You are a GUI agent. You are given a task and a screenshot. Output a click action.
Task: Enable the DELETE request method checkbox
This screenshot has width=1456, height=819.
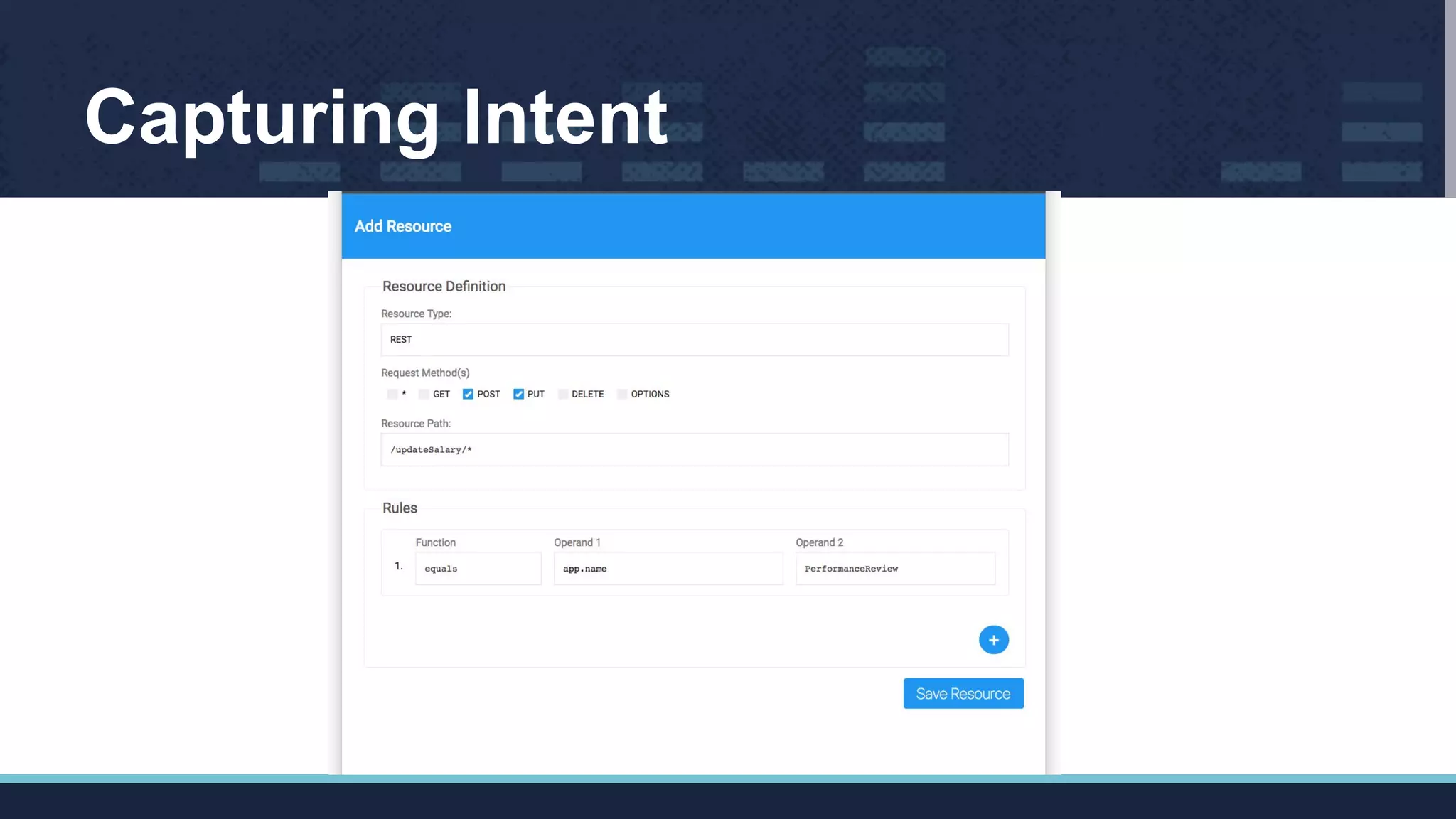[562, 394]
